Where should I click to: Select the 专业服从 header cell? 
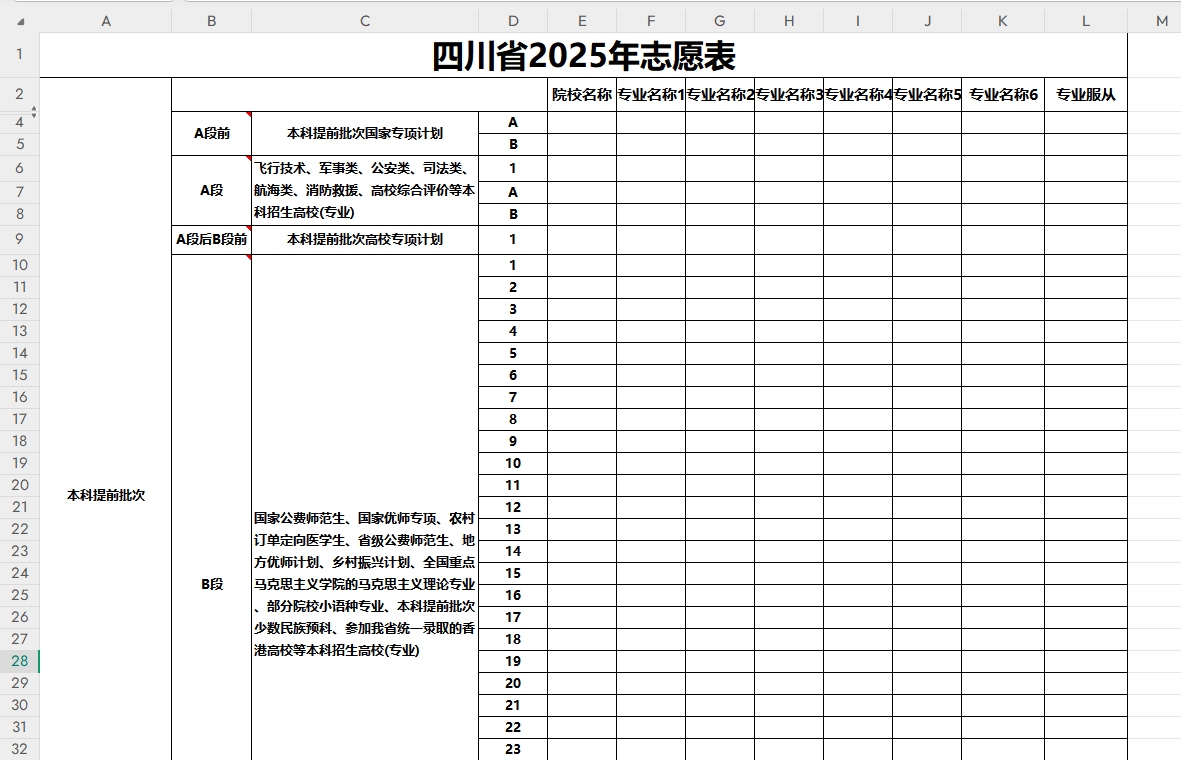pos(1086,93)
